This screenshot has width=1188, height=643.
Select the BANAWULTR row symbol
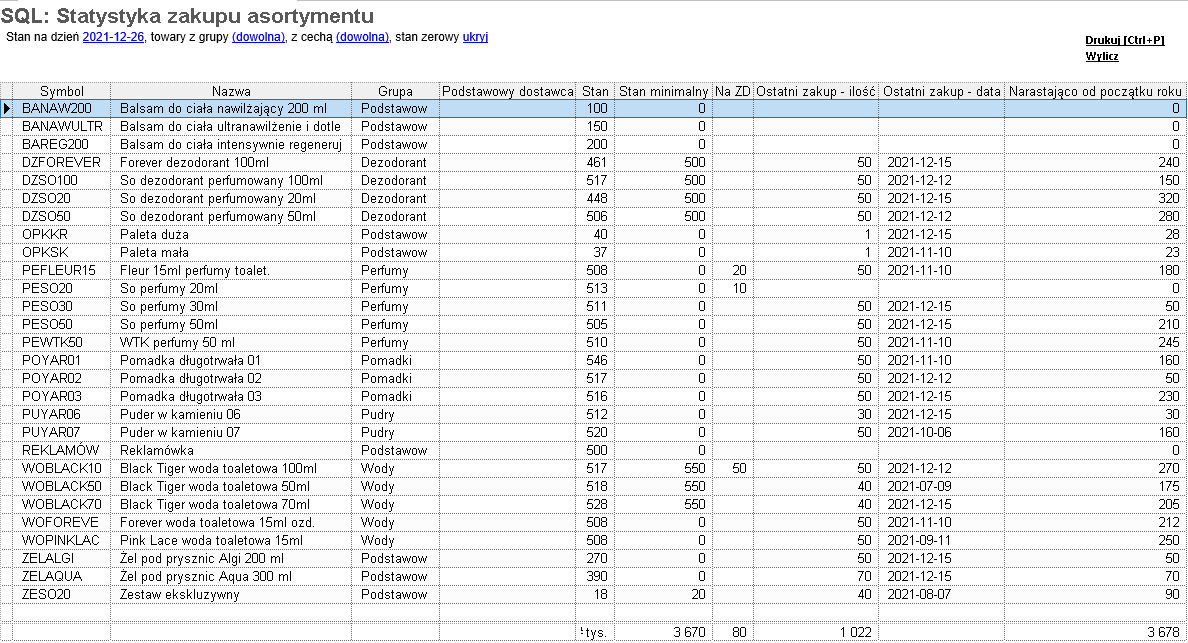[x=61, y=126]
